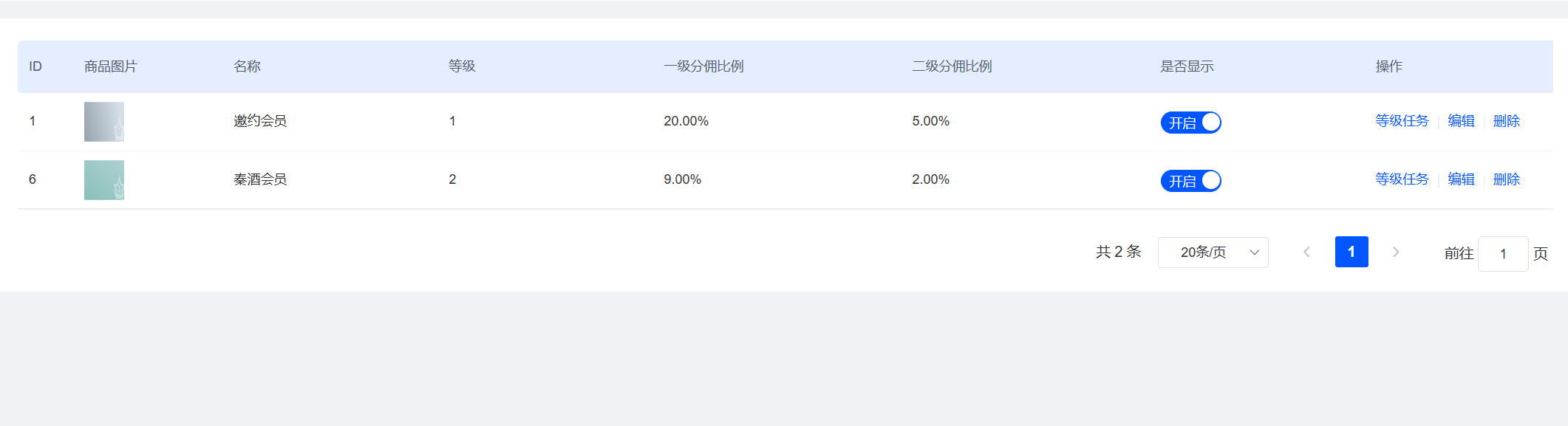This screenshot has height=426, width=1568.
Task: Click the 等级 column header
Action: click(x=462, y=66)
